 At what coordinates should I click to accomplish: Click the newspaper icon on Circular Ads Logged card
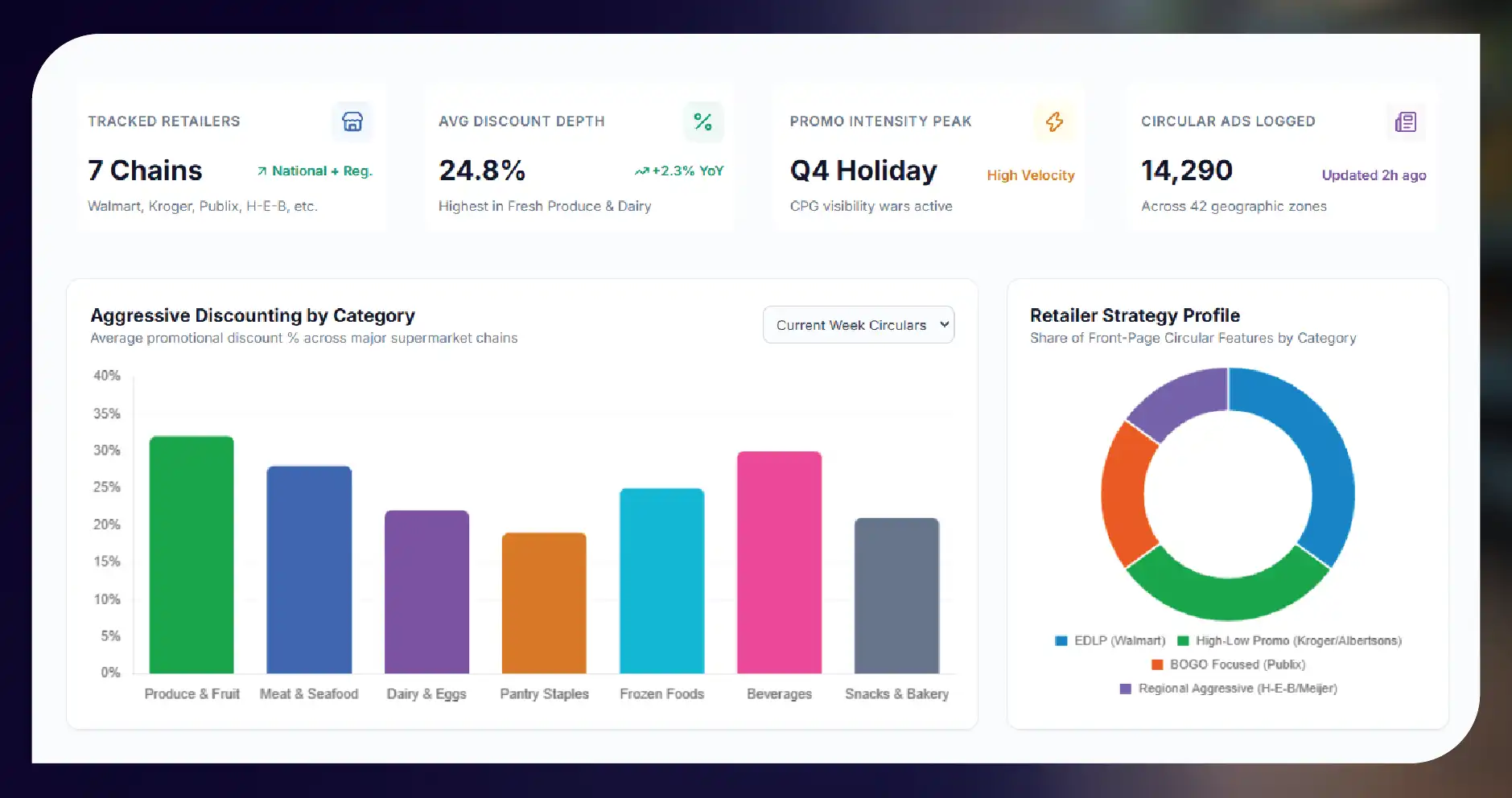point(1406,121)
